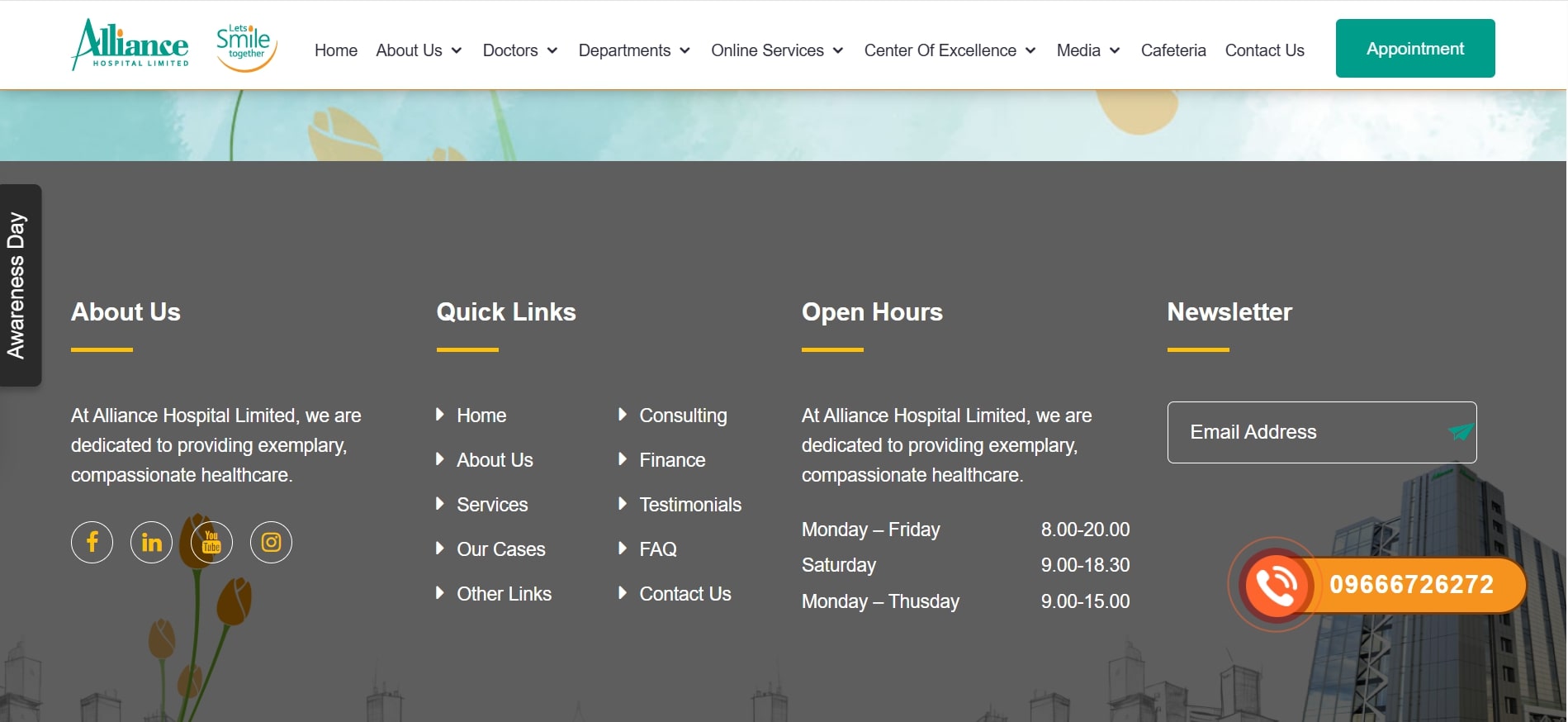Click the orange phone call icon
Image resolution: width=1568 pixels, height=722 pixels.
click(1276, 586)
